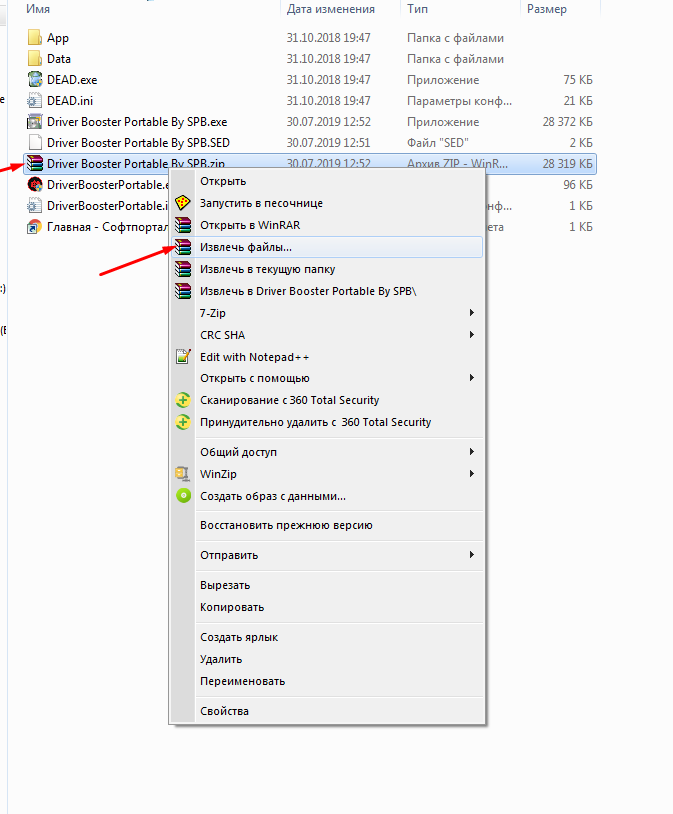673x814 pixels.
Task: Choose Удалить from the context menu
Action: point(327,659)
